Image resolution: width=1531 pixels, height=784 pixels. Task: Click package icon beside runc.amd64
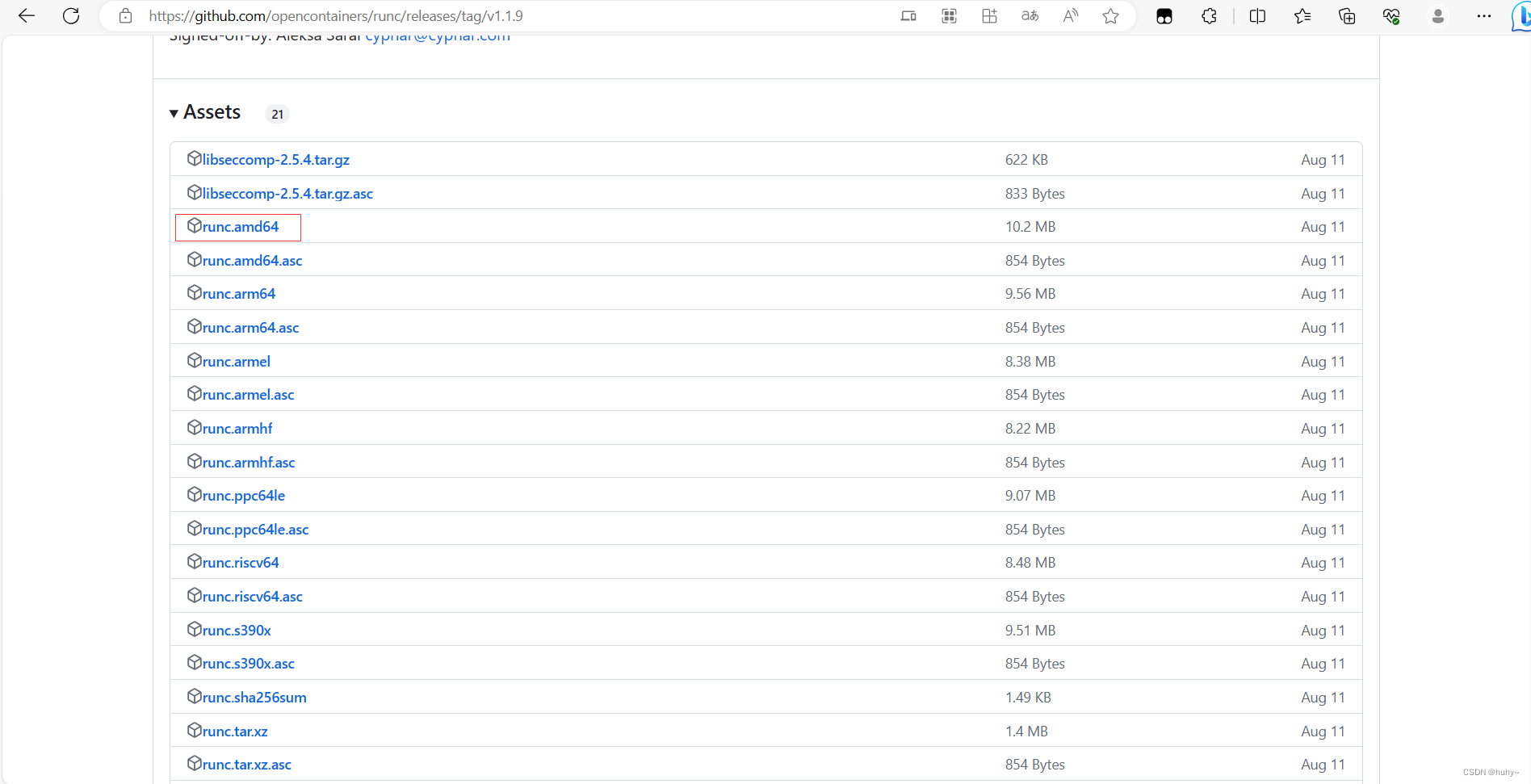(x=194, y=225)
